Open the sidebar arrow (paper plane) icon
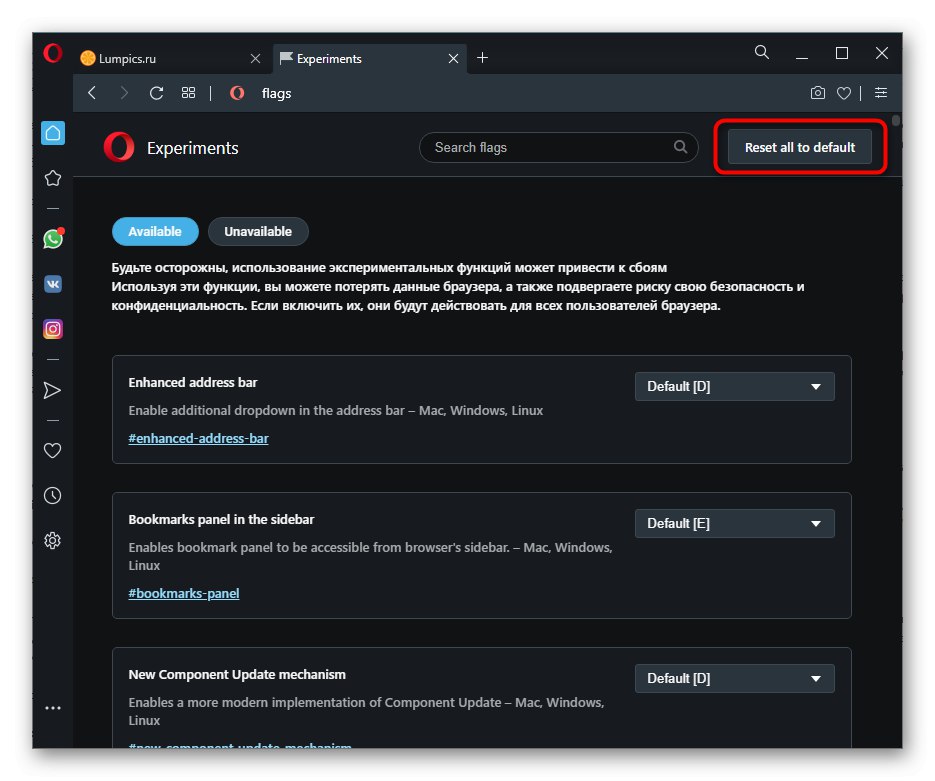 52,390
